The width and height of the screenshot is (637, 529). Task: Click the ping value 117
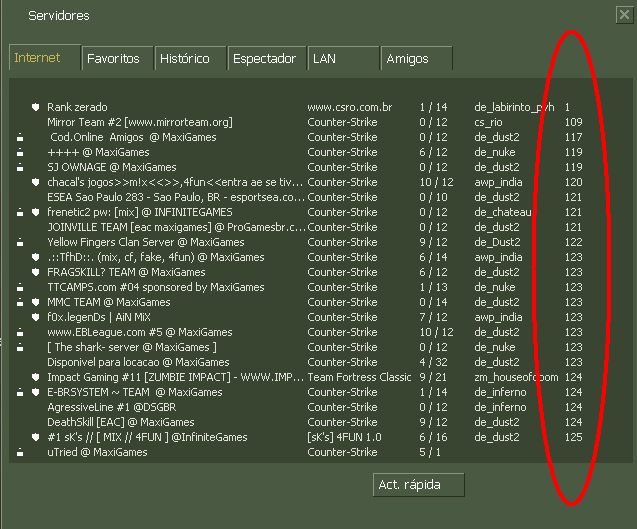(574, 137)
